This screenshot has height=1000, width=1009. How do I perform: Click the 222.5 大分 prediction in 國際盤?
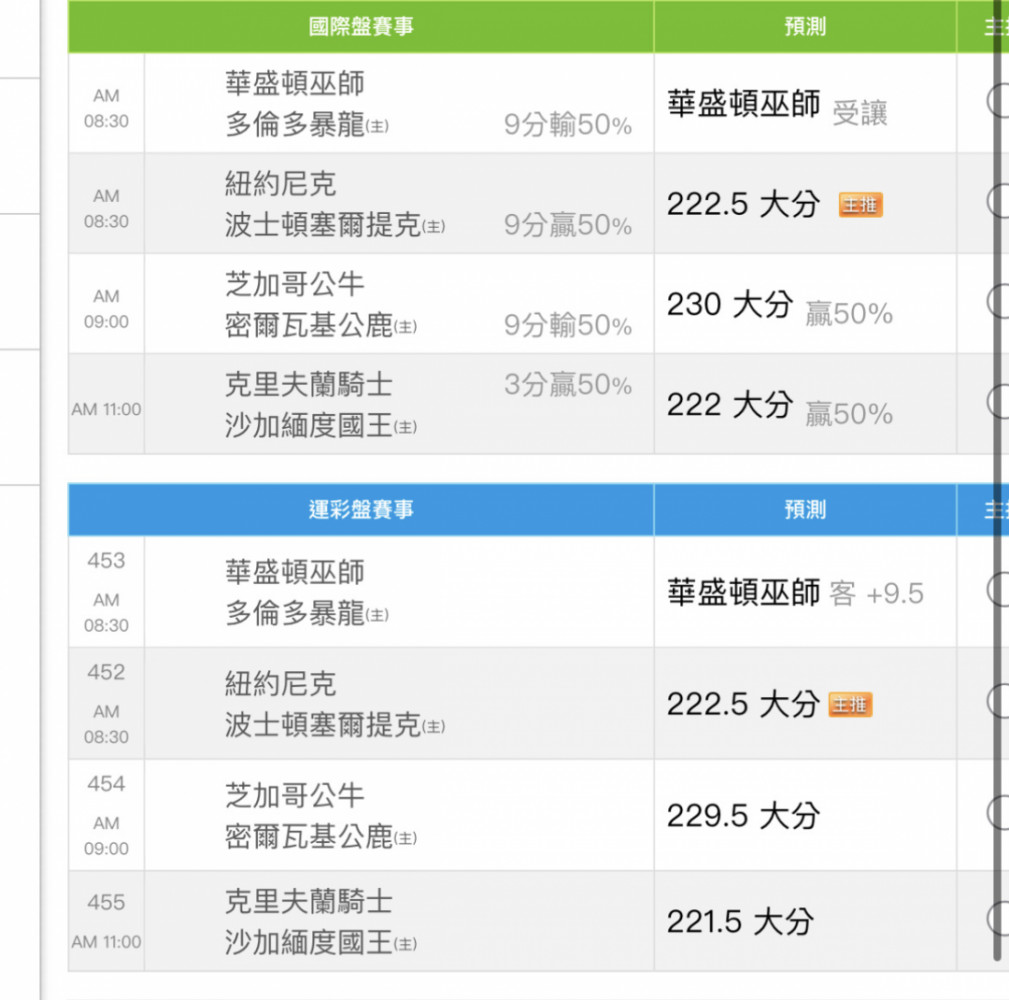[743, 205]
